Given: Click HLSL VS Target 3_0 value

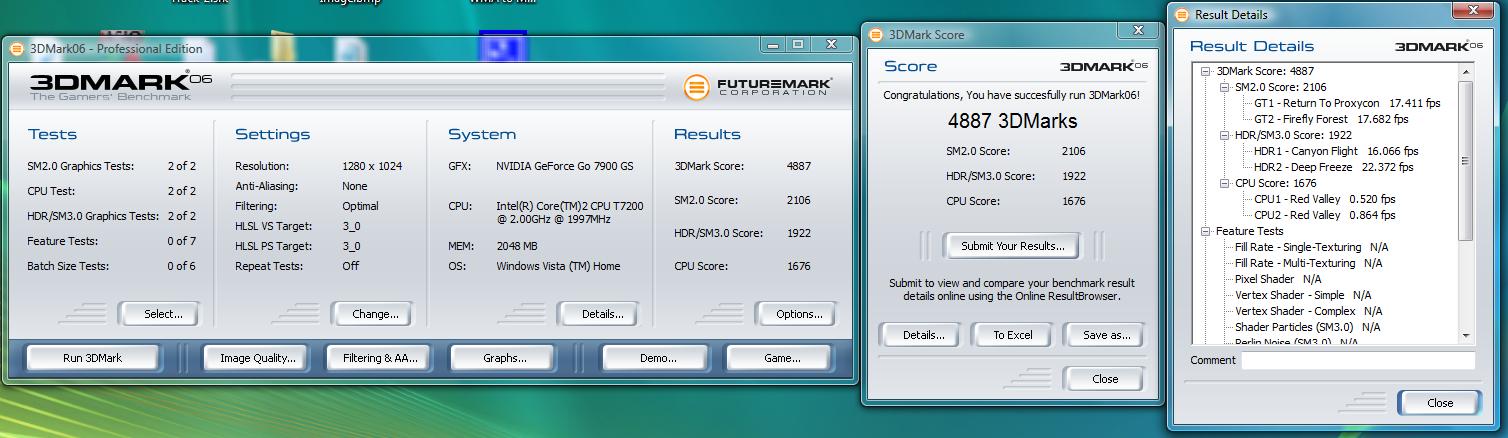Looking at the screenshot, I should click(x=351, y=226).
